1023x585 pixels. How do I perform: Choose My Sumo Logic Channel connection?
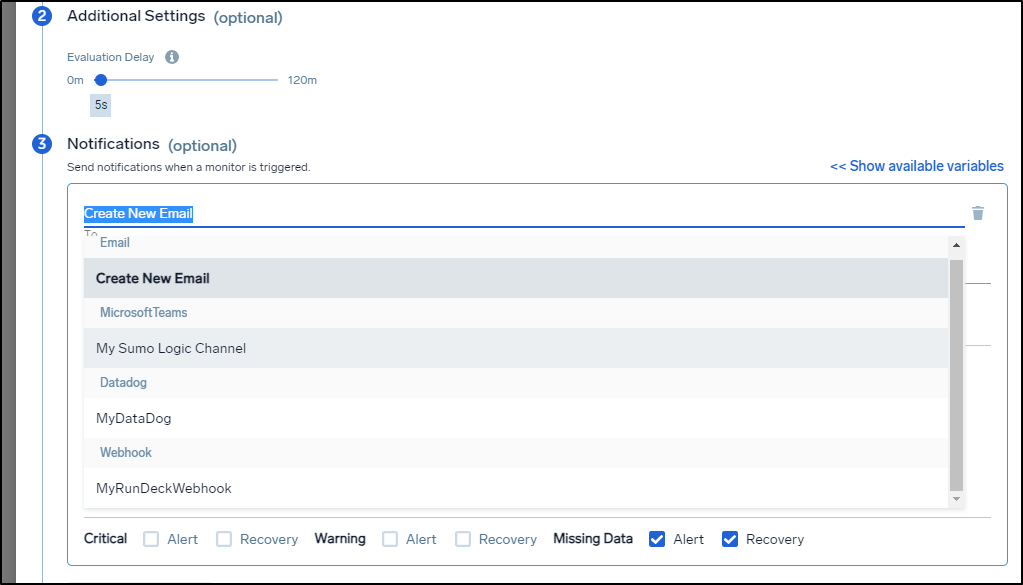pos(515,348)
